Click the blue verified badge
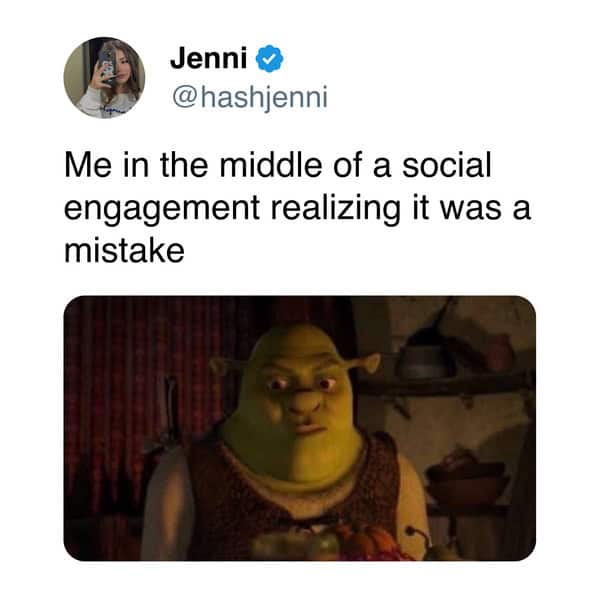Image resolution: width=599 pixels, height=599 pixels. [x=270, y=58]
